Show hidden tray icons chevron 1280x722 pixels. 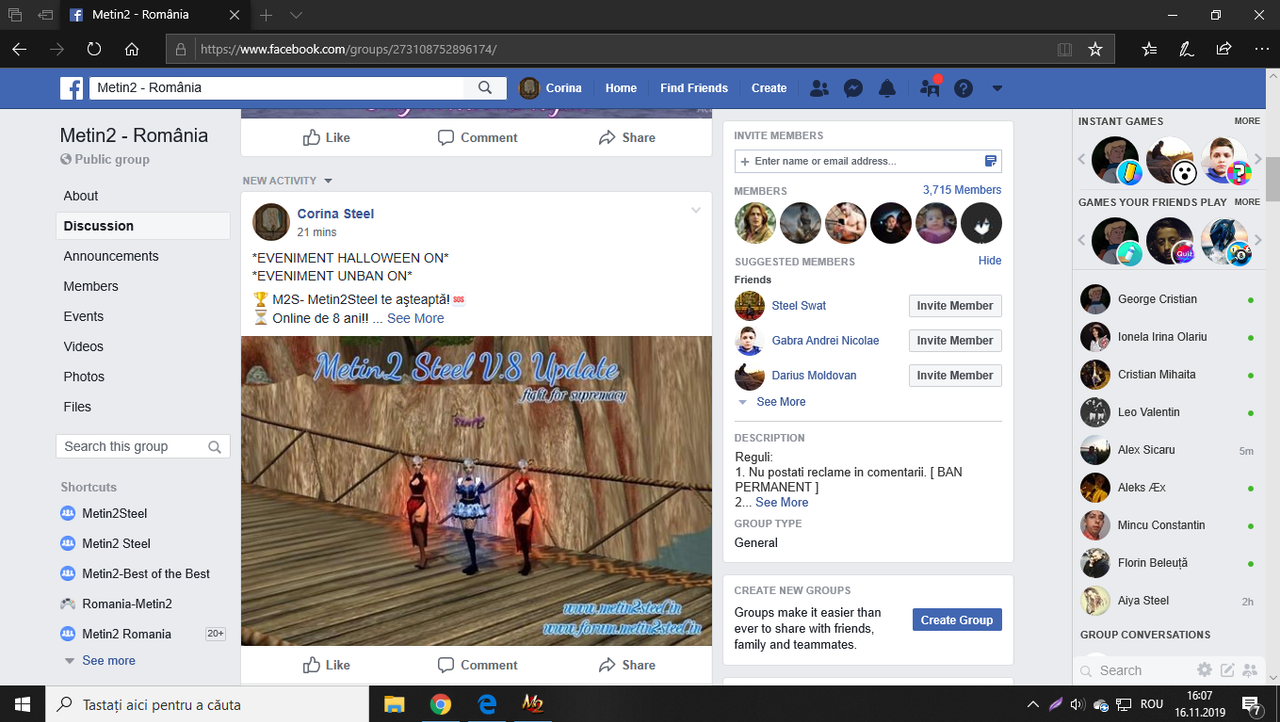[x=1032, y=704]
